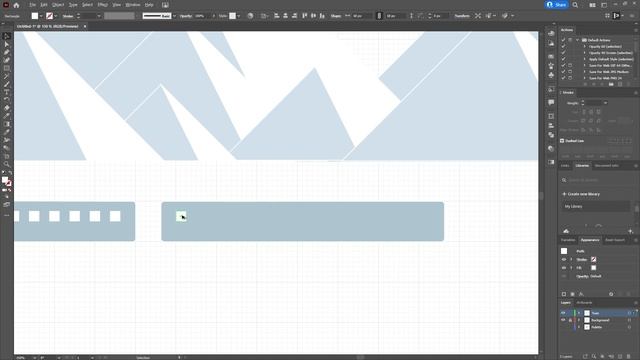The height and width of the screenshot is (360, 640).
Task: Expand the Apply Default Style action
Action: 584,59
